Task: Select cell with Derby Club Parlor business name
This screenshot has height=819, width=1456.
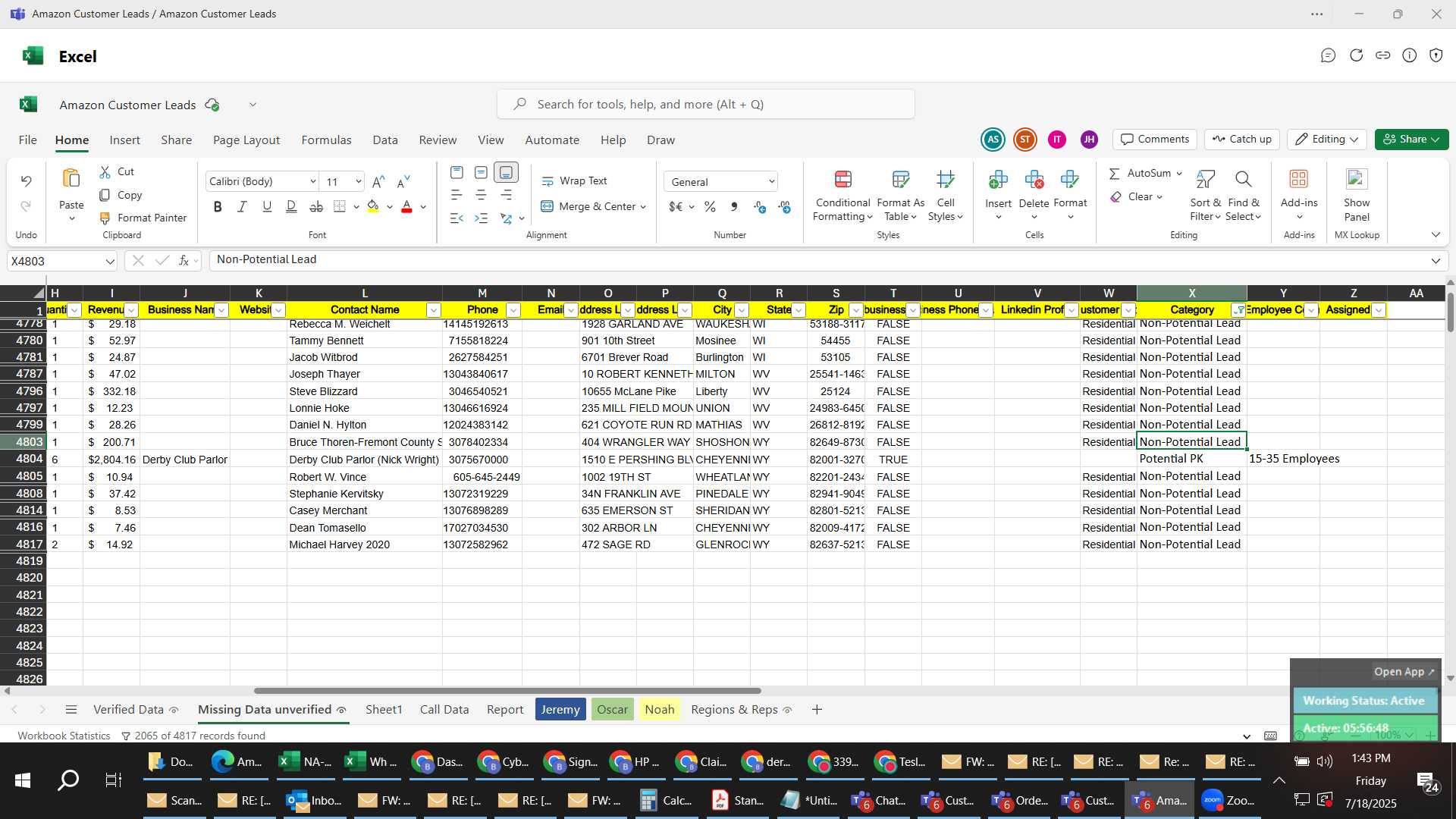Action: point(185,460)
